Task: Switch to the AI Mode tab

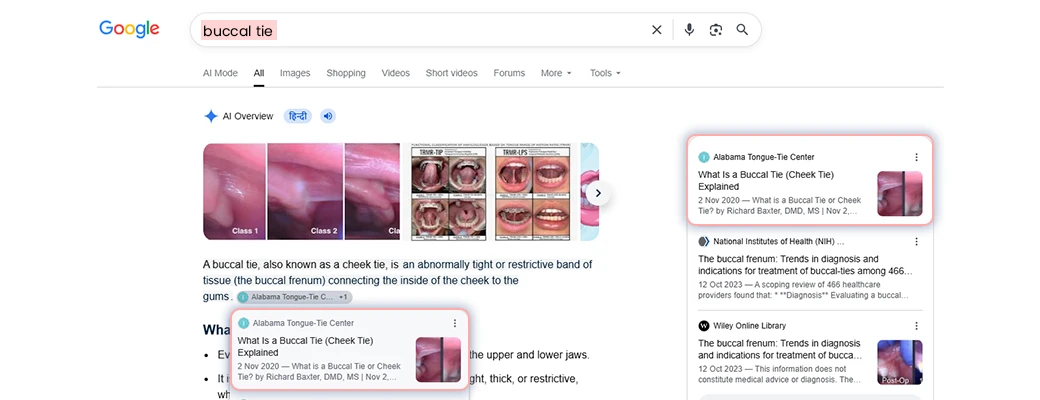Action: 220,73
